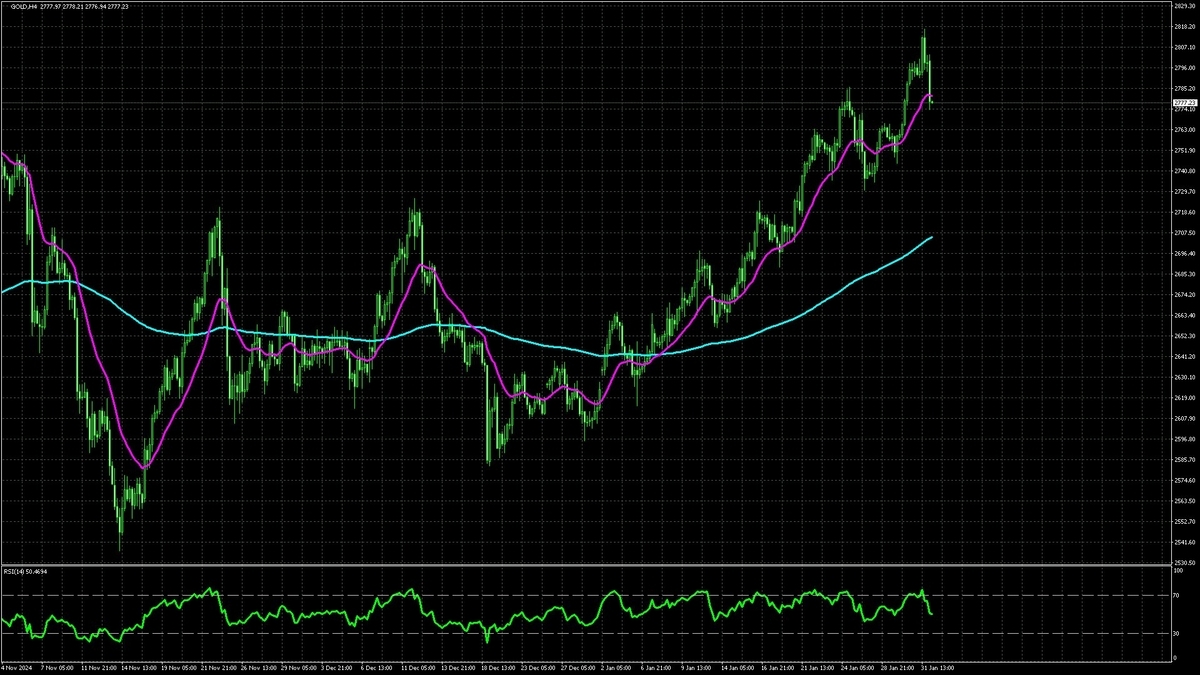Click price scale label 2630.10
This screenshot has height=675, width=1200.
pyautogui.click(x=1184, y=377)
